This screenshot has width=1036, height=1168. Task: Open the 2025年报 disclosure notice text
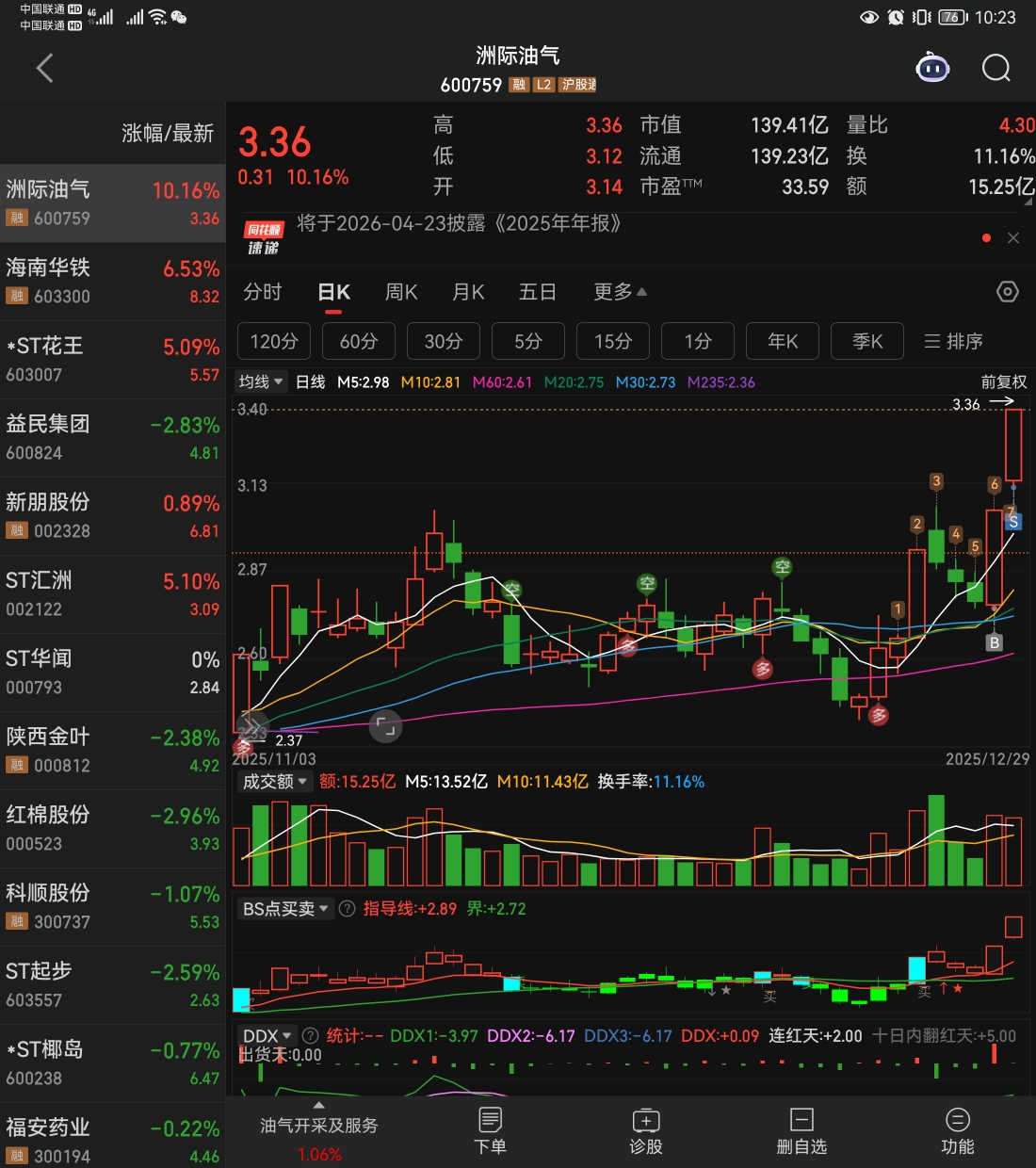pos(459,223)
